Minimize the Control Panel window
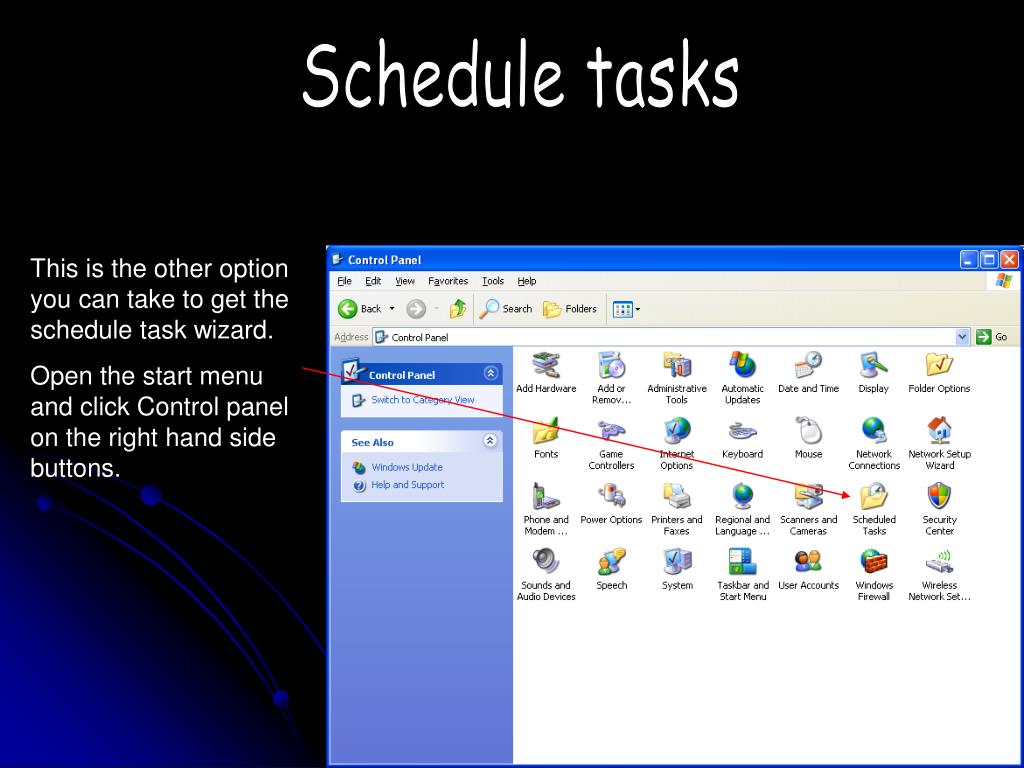 [969, 260]
